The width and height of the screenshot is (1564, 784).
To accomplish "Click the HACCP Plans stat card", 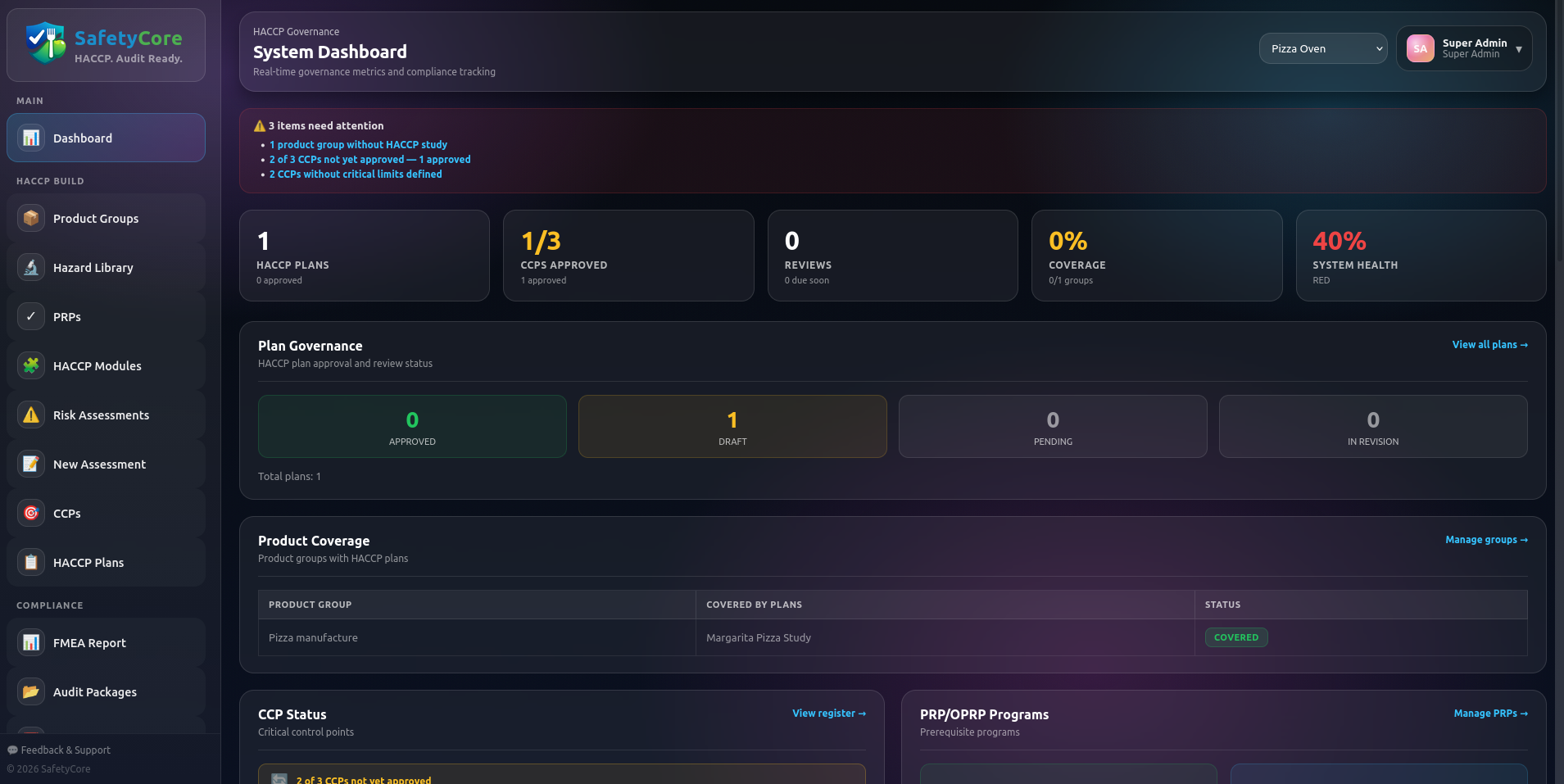I will click(365, 256).
